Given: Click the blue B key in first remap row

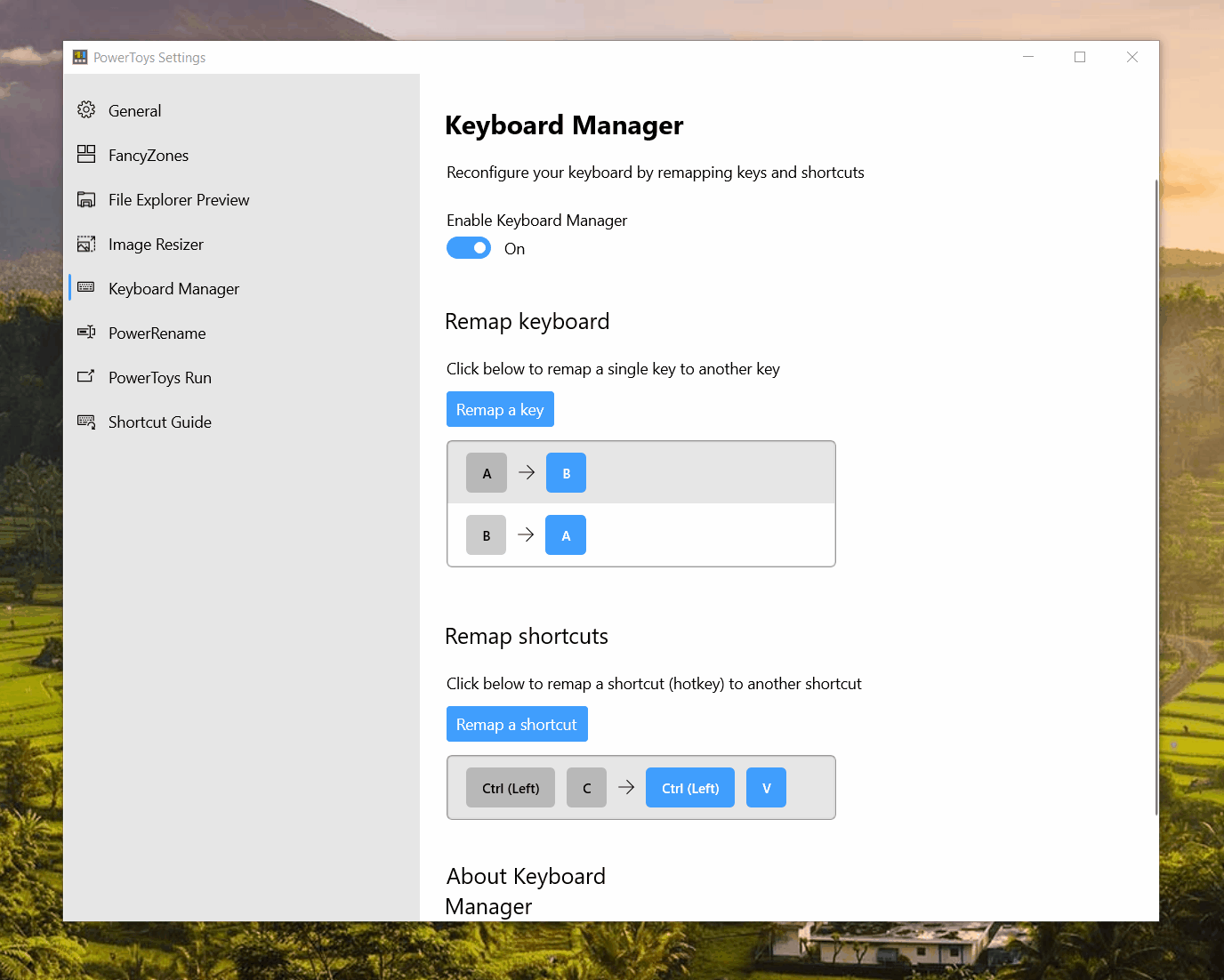Looking at the screenshot, I should tap(566, 473).
